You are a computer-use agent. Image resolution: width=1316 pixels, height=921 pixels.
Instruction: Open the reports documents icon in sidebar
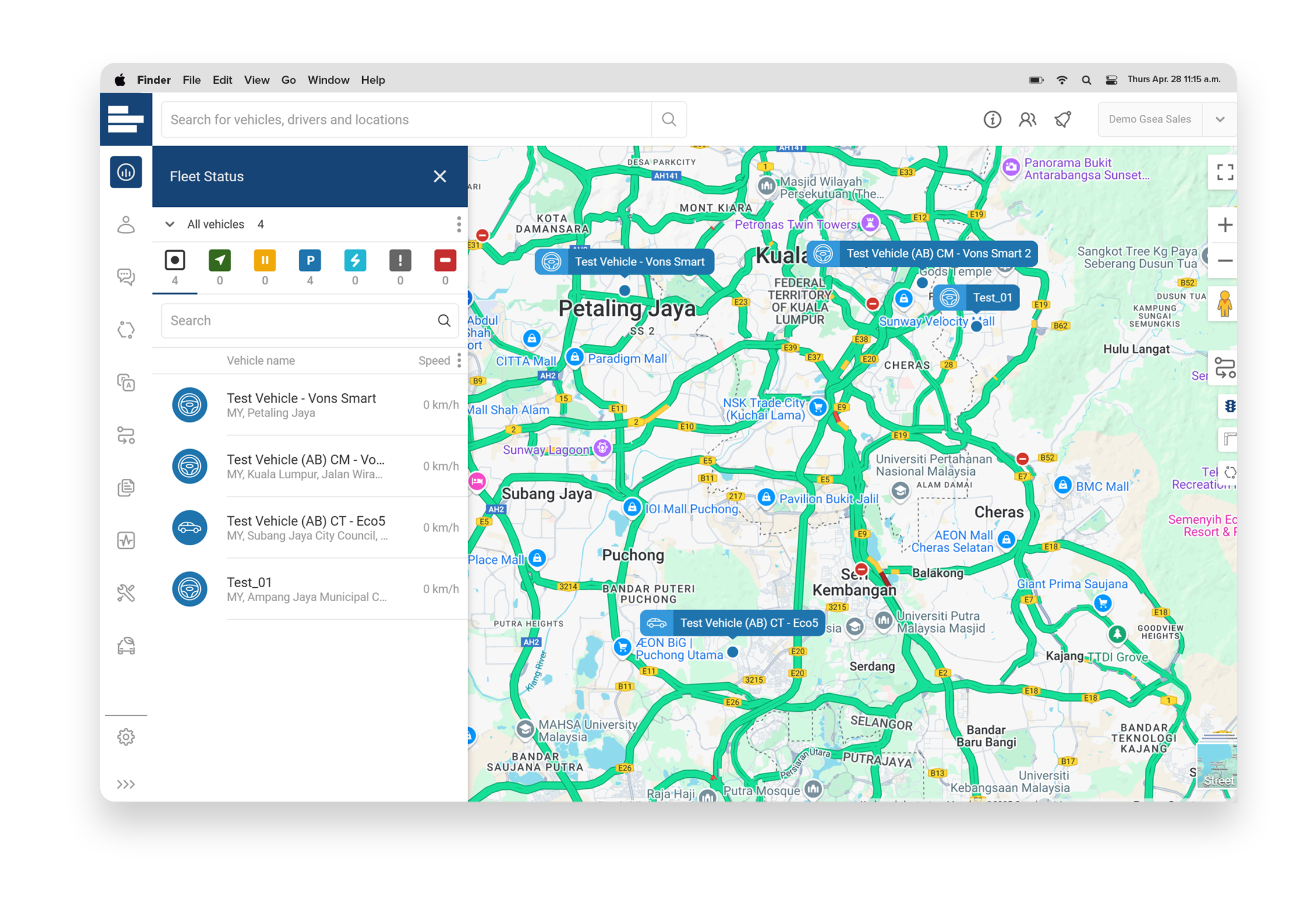(126, 488)
